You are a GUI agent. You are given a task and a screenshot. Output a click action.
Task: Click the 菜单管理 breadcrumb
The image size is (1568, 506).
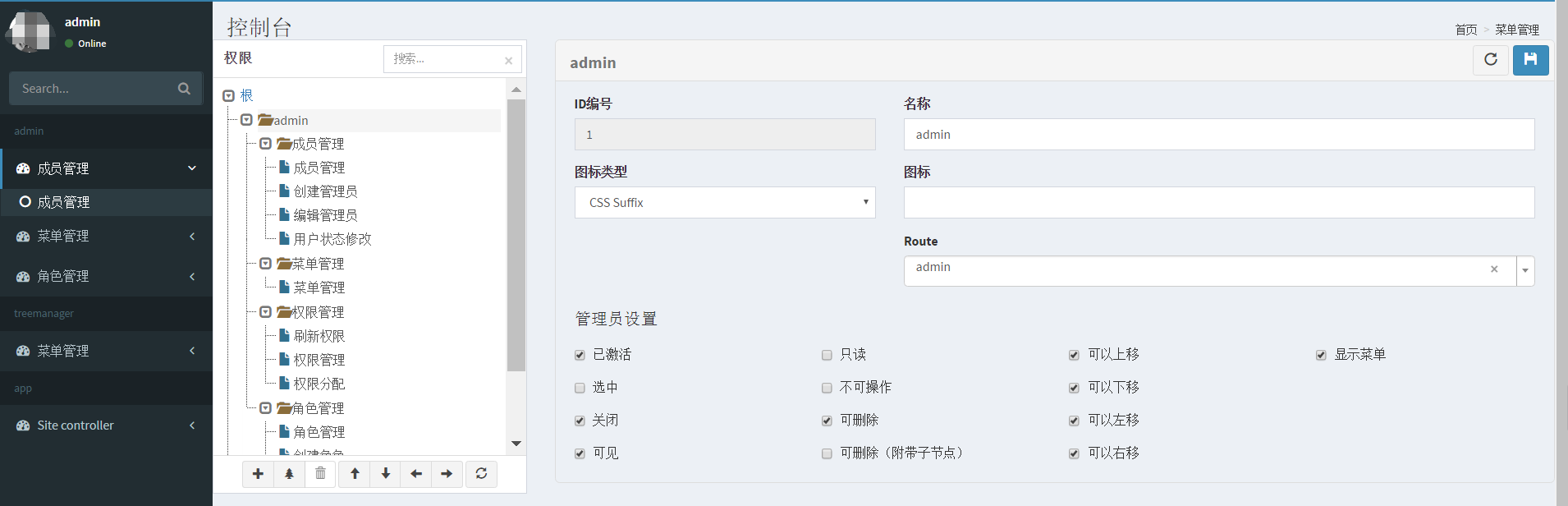1517,30
